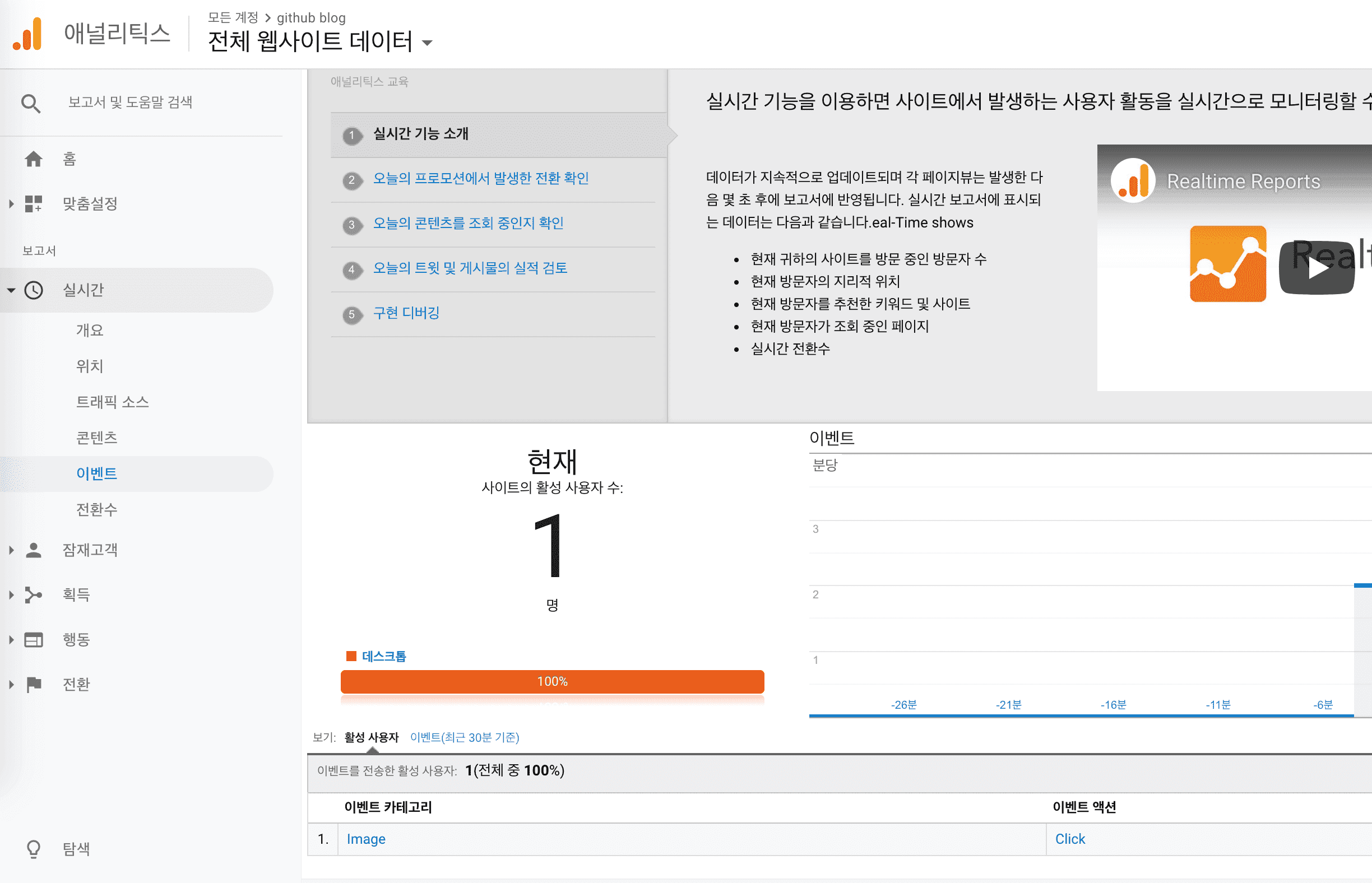
Task: Expand the 맞춤설정 section arrow
Action: point(11,203)
